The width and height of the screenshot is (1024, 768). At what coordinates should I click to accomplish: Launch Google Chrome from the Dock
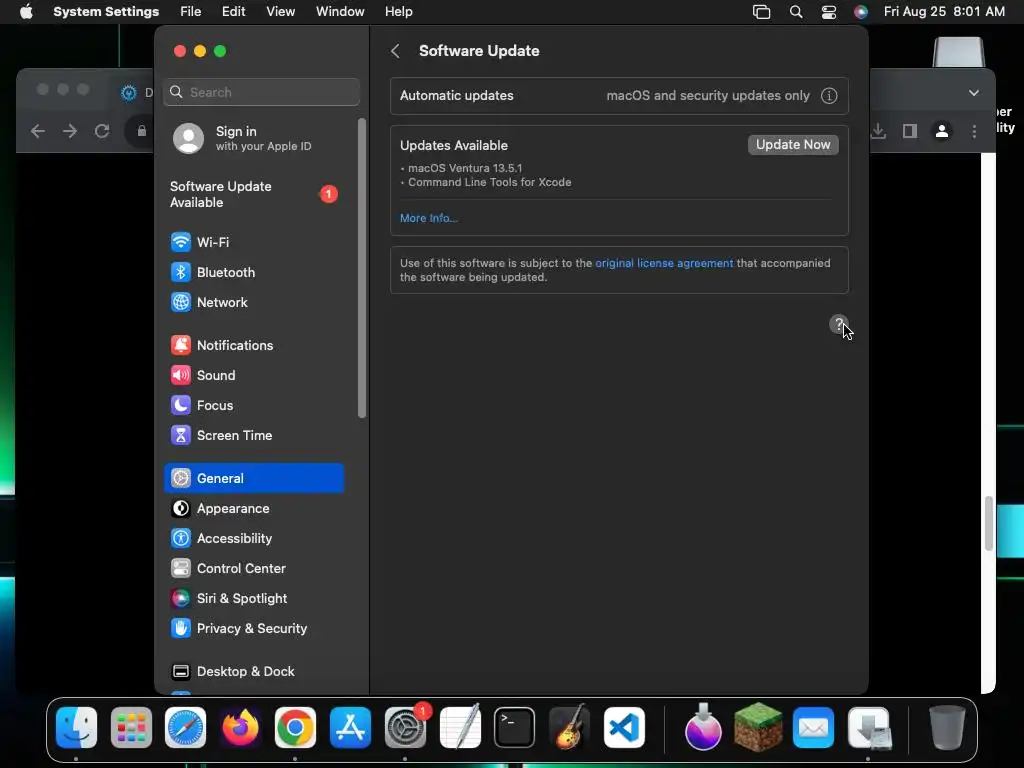coord(295,728)
